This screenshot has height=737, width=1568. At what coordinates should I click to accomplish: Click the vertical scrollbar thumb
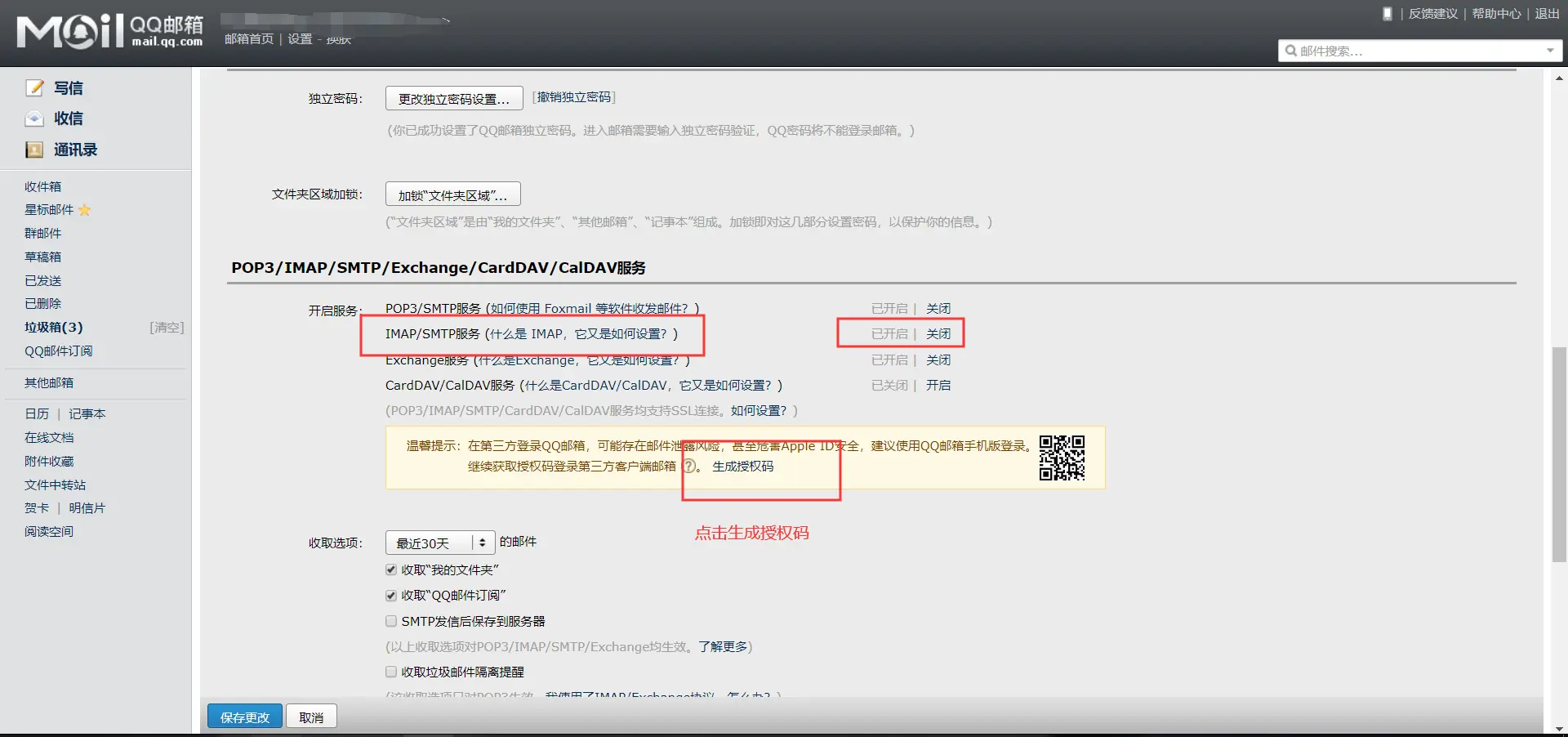coord(1559,454)
